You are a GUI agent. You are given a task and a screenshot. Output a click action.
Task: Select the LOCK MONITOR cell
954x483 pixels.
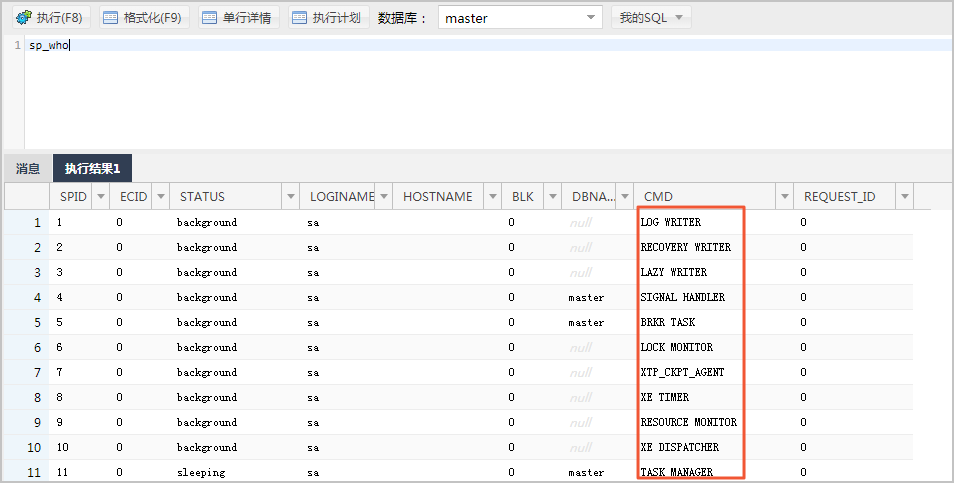click(677, 347)
